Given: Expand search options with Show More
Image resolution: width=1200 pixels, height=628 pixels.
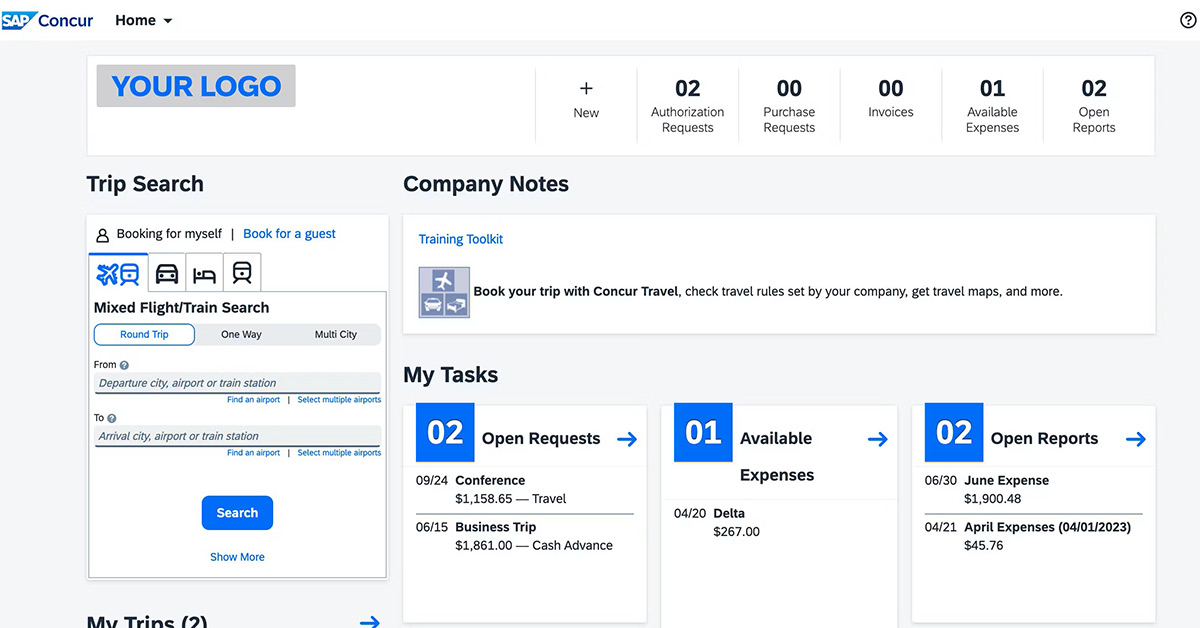Looking at the screenshot, I should [237, 557].
